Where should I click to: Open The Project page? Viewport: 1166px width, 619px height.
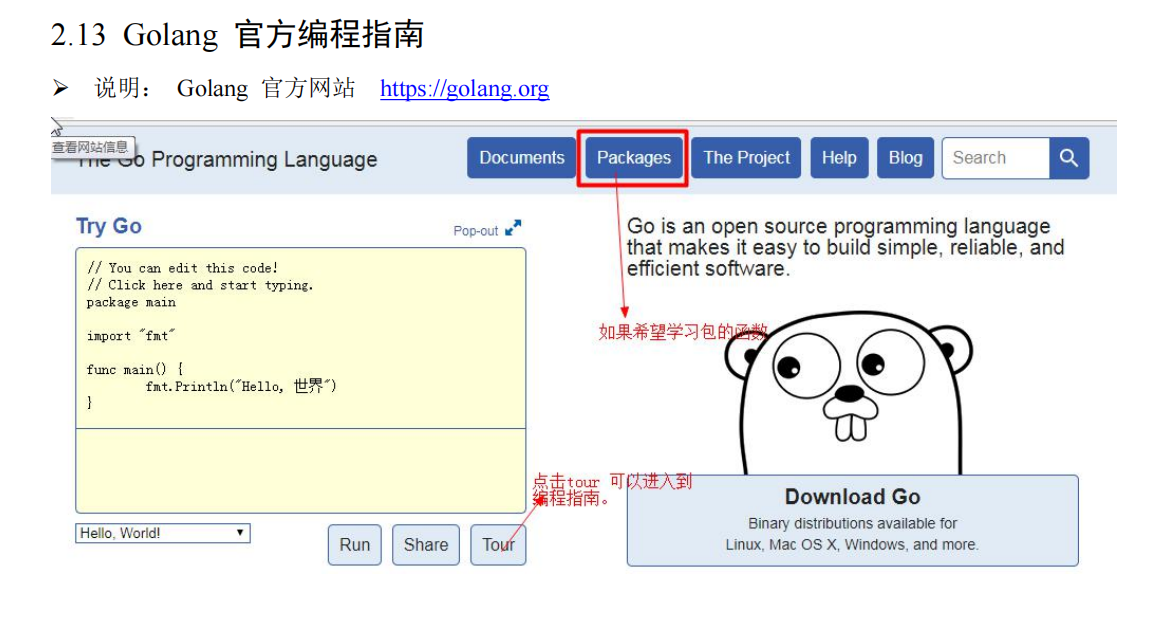coord(746,158)
